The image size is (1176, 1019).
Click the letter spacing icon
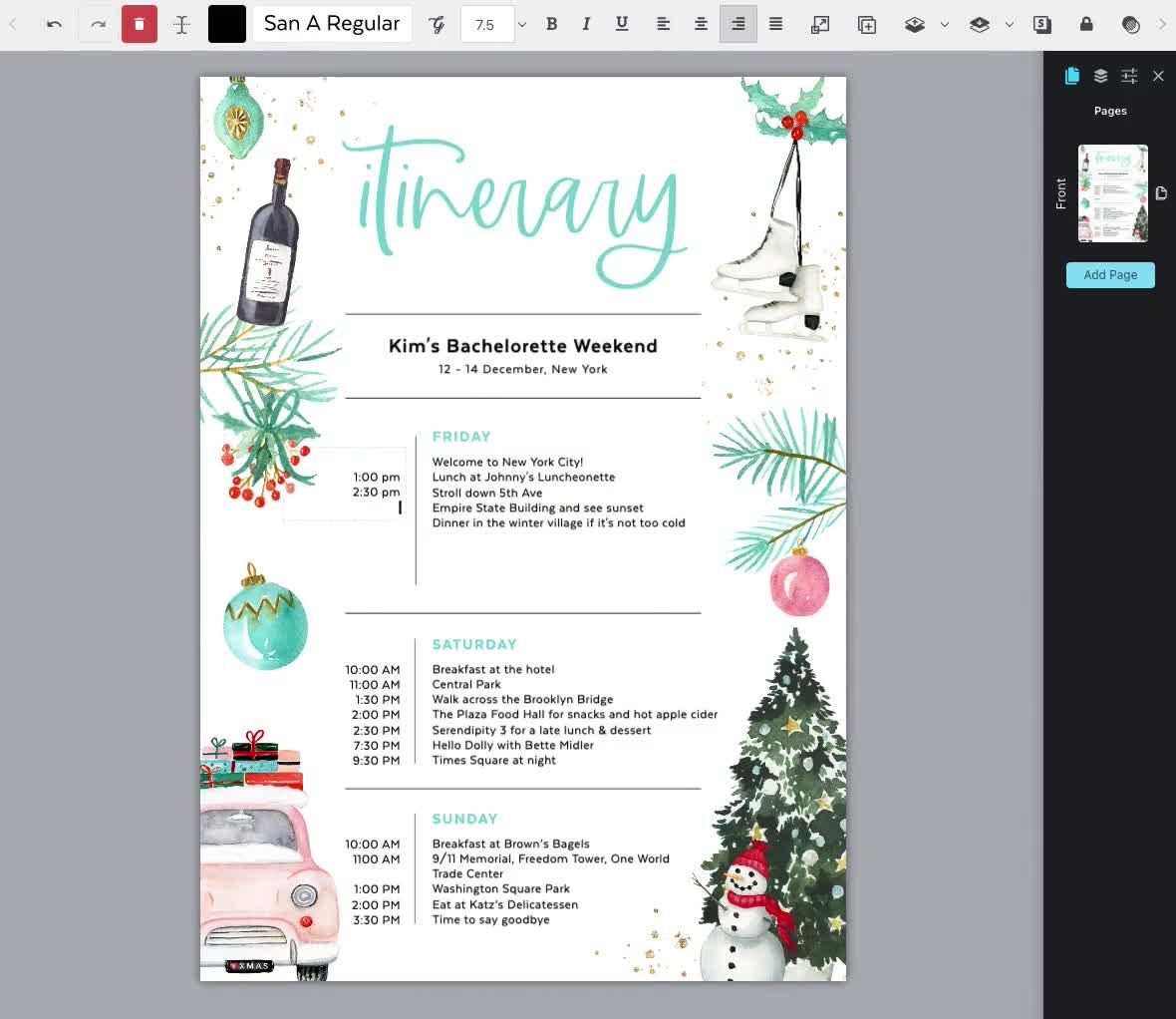point(180,24)
